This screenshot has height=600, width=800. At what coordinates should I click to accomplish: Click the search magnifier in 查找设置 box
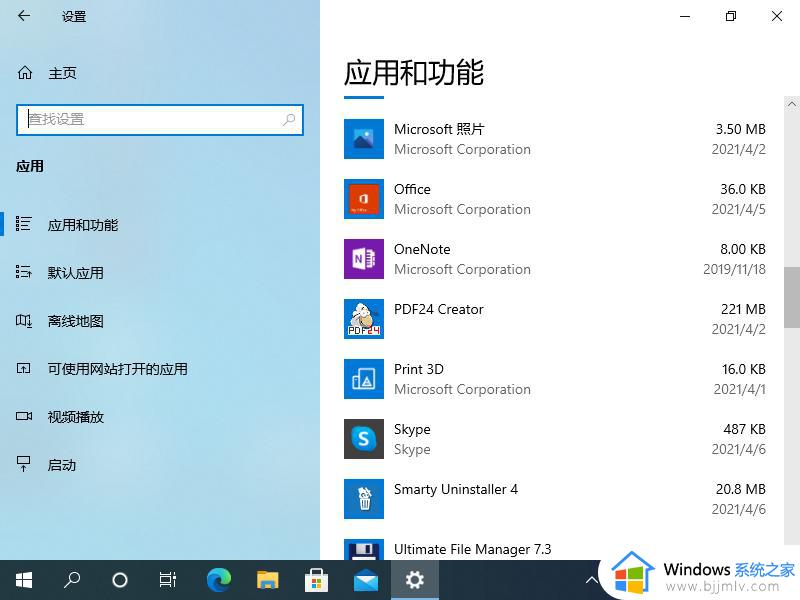289,120
